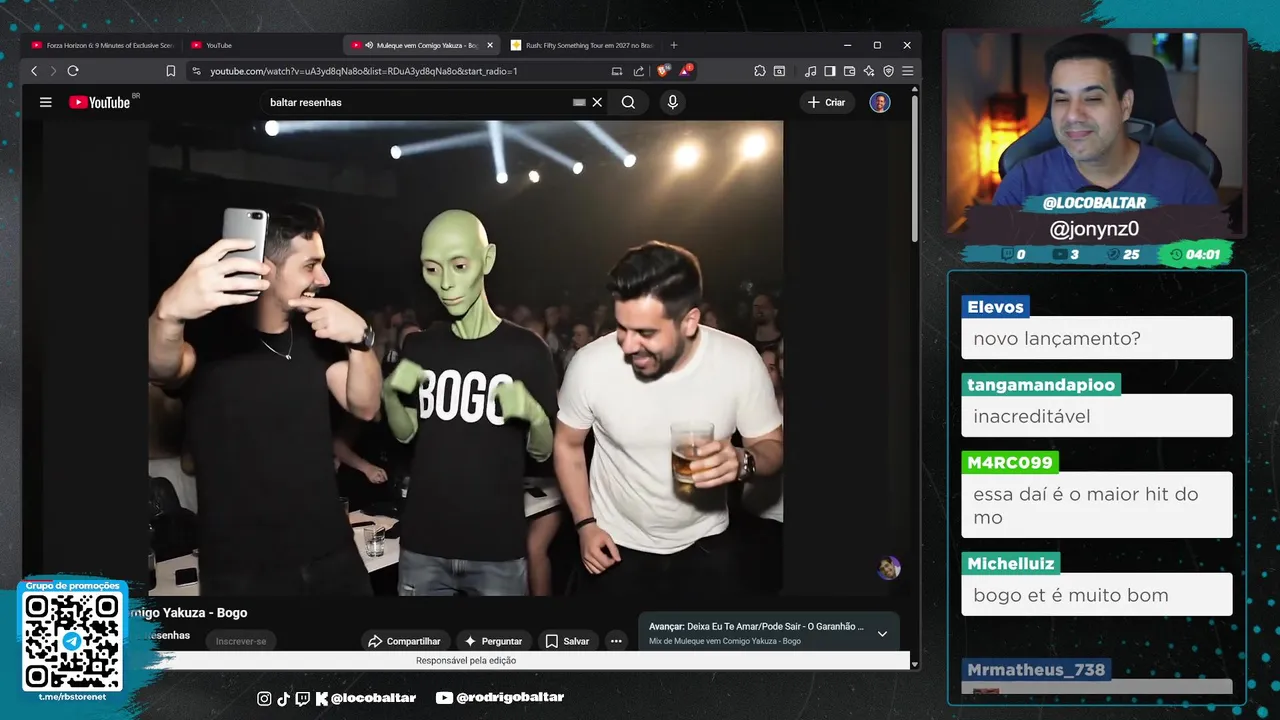Screen dimensions: 1280x720
Task: Open the Brave Shields lion icon
Action: 664,71
